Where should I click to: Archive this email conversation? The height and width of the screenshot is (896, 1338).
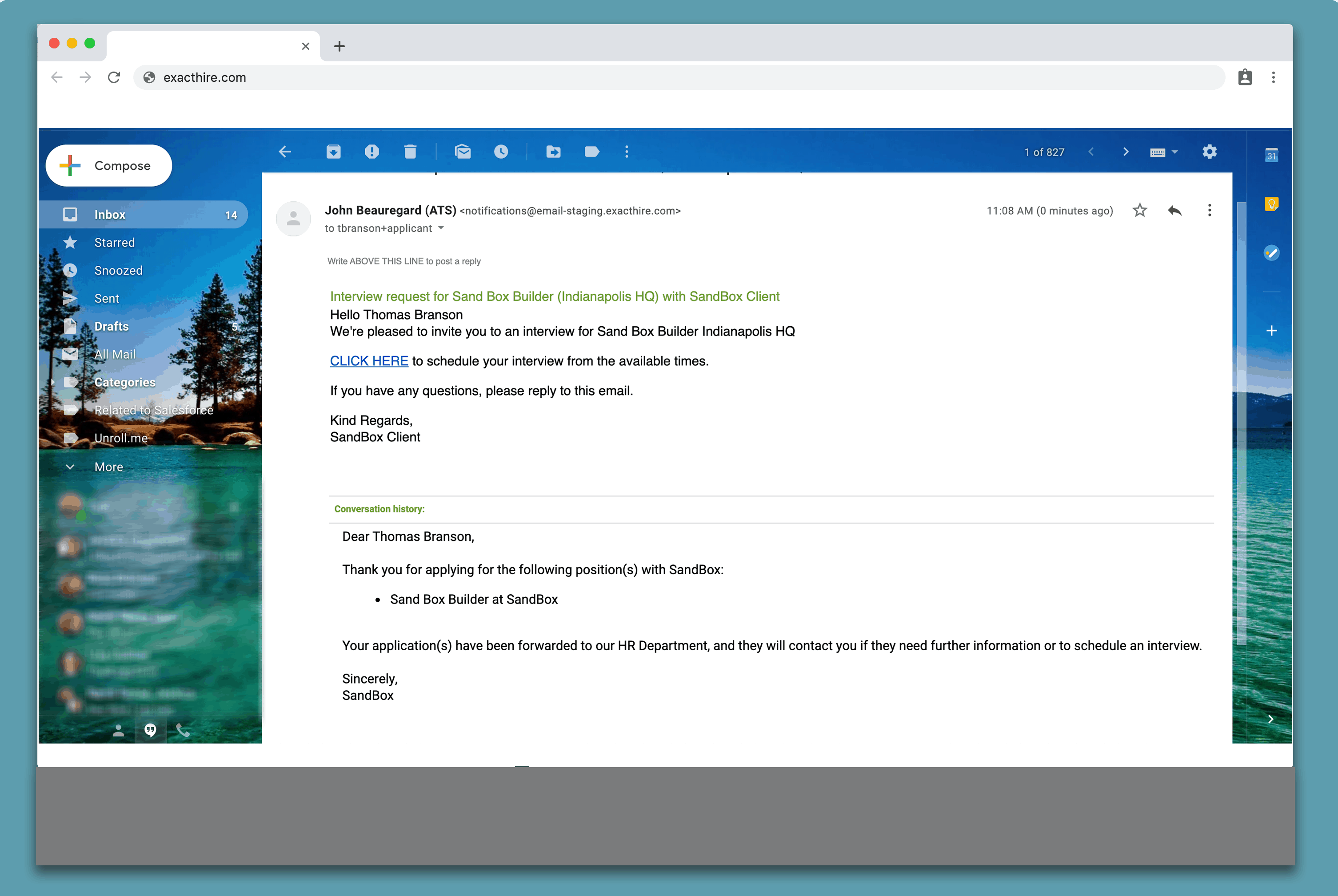334,152
